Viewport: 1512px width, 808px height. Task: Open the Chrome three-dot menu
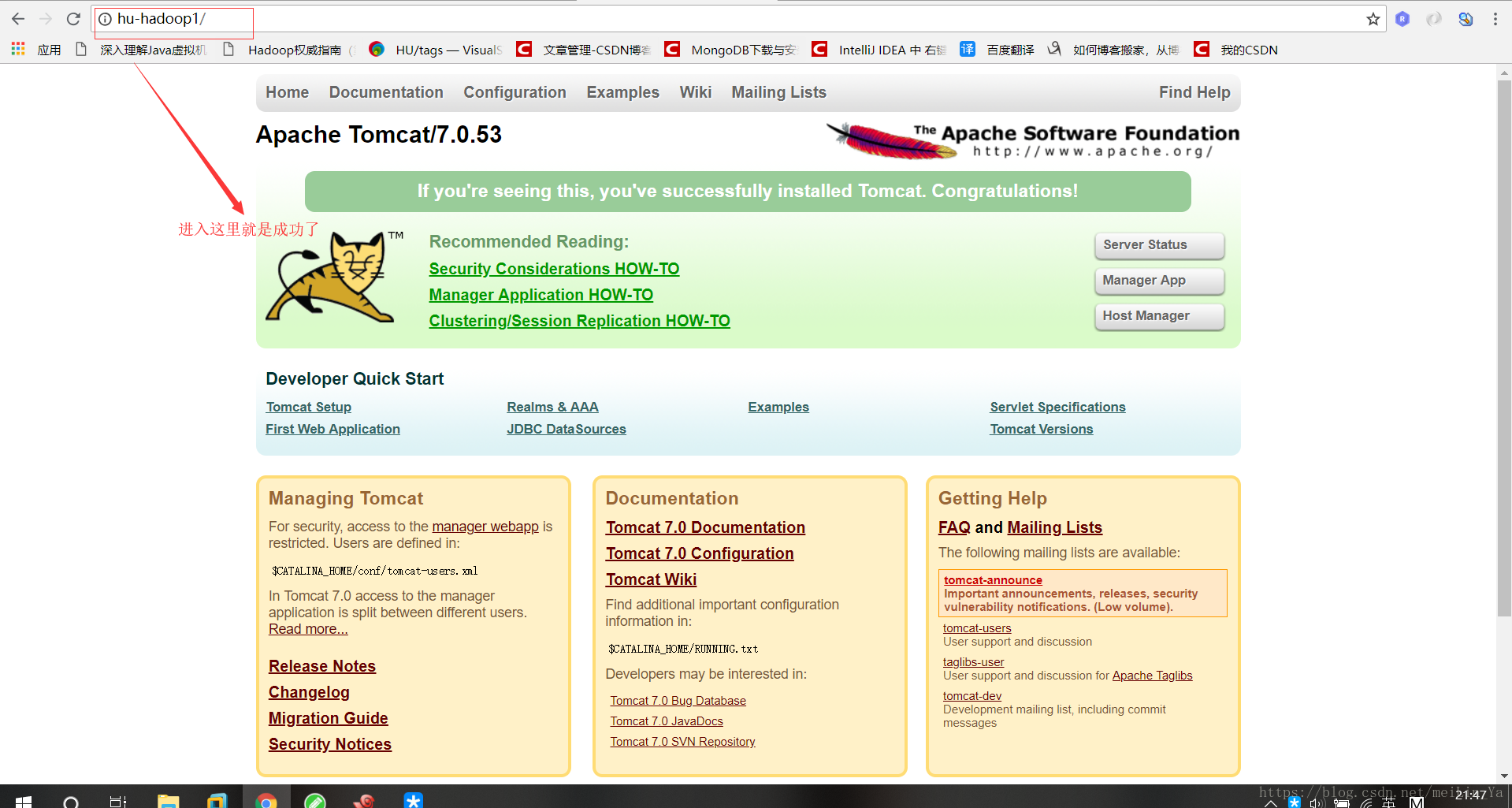coord(1495,19)
